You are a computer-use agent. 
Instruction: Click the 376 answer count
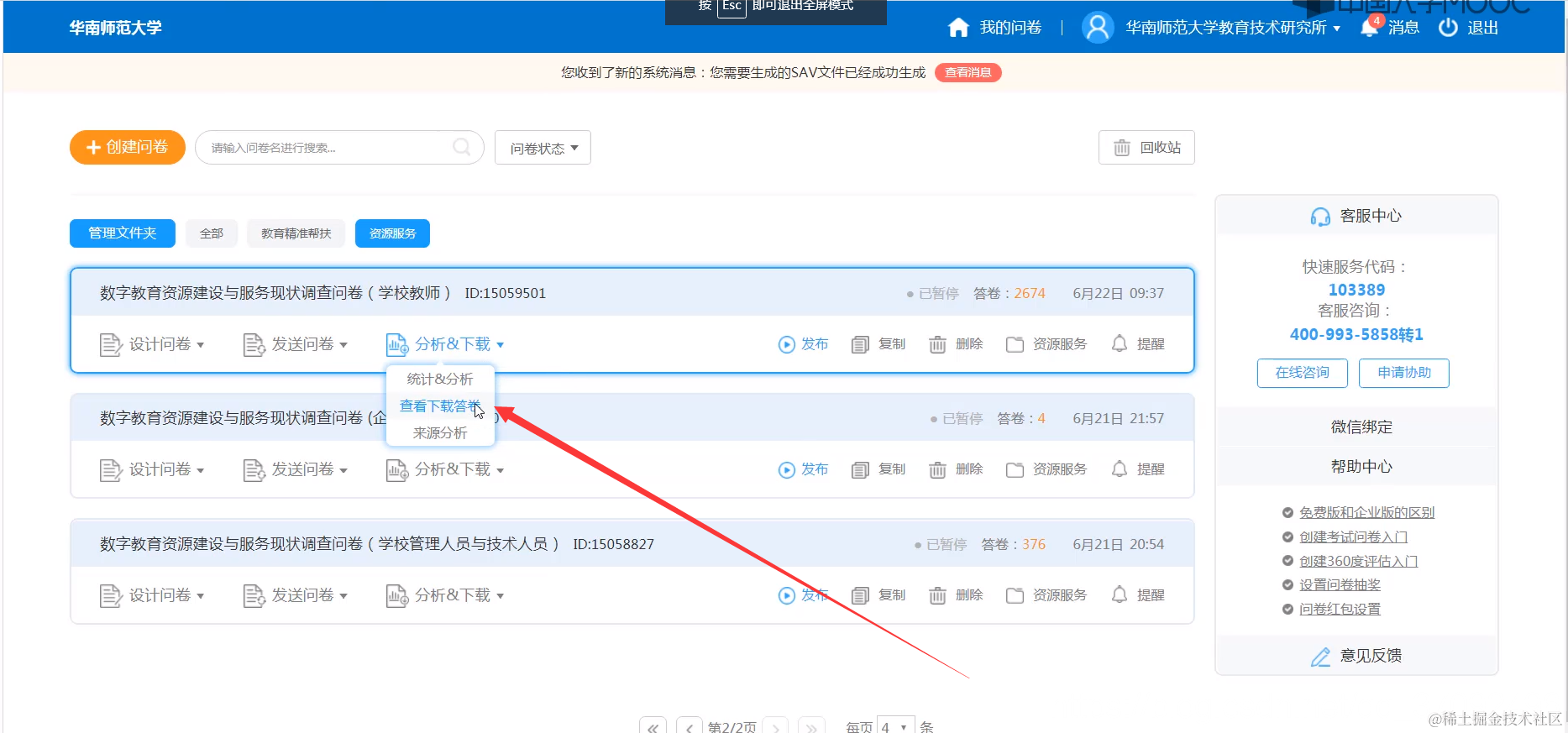(1033, 544)
